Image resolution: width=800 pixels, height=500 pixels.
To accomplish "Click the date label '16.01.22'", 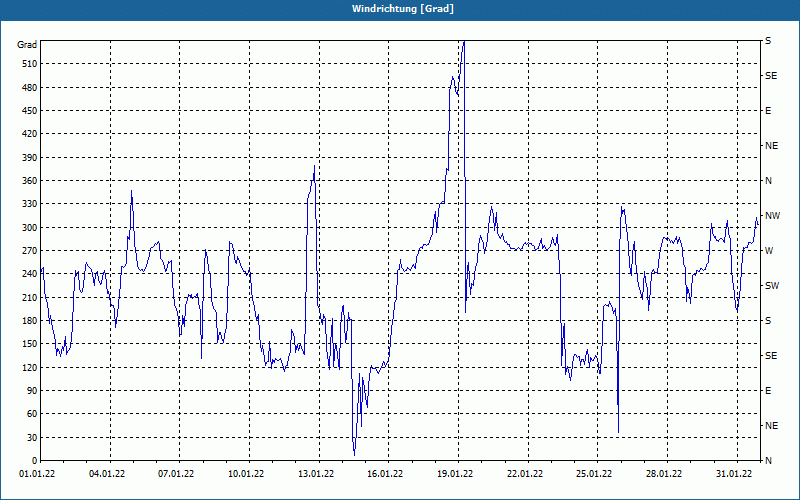I will pos(385,474).
